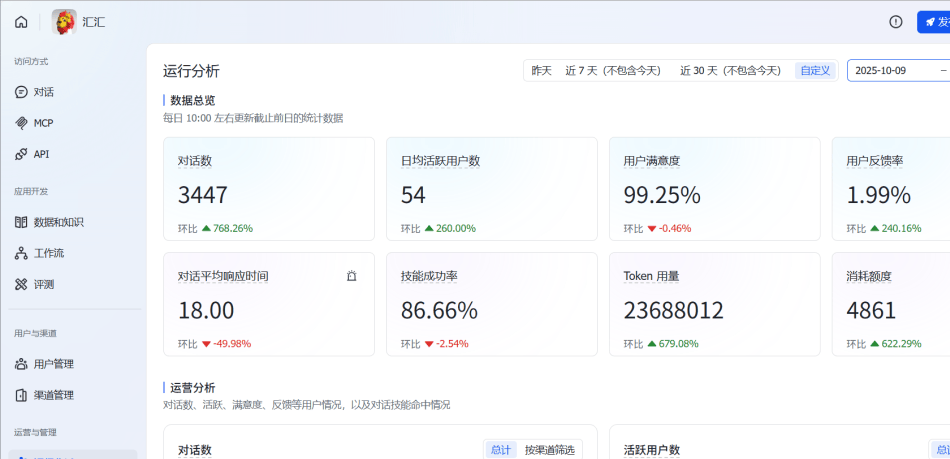Image resolution: width=950 pixels, height=459 pixels.
Task: Go to API in the sidebar
Action: point(41,154)
